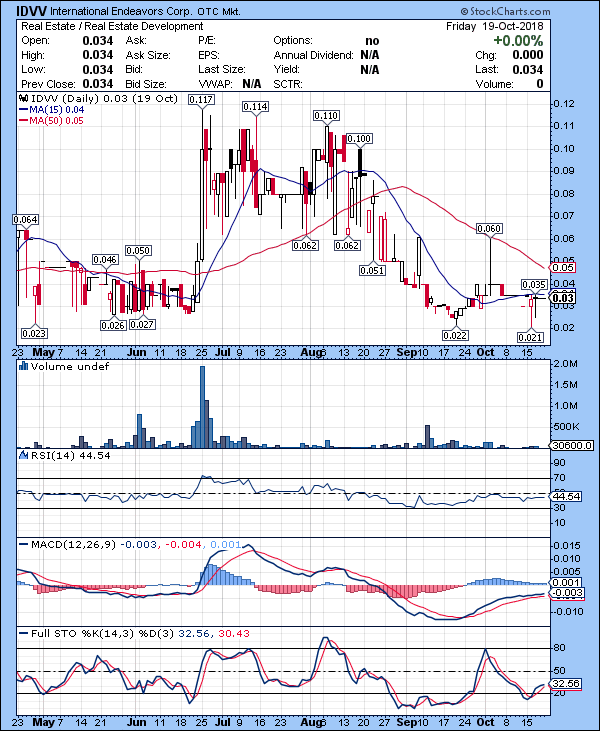Click the 0.110 price label in August
Viewport: 600px width, 731px height.
coord(326,116)
